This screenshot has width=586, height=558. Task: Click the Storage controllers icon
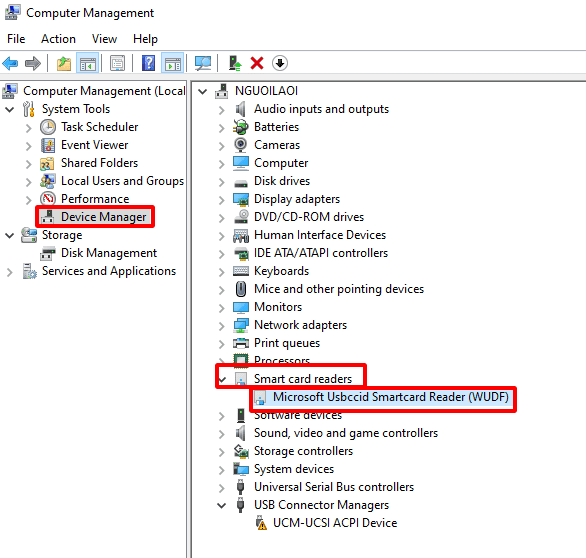pyautogui.click(x=241, y=451)
